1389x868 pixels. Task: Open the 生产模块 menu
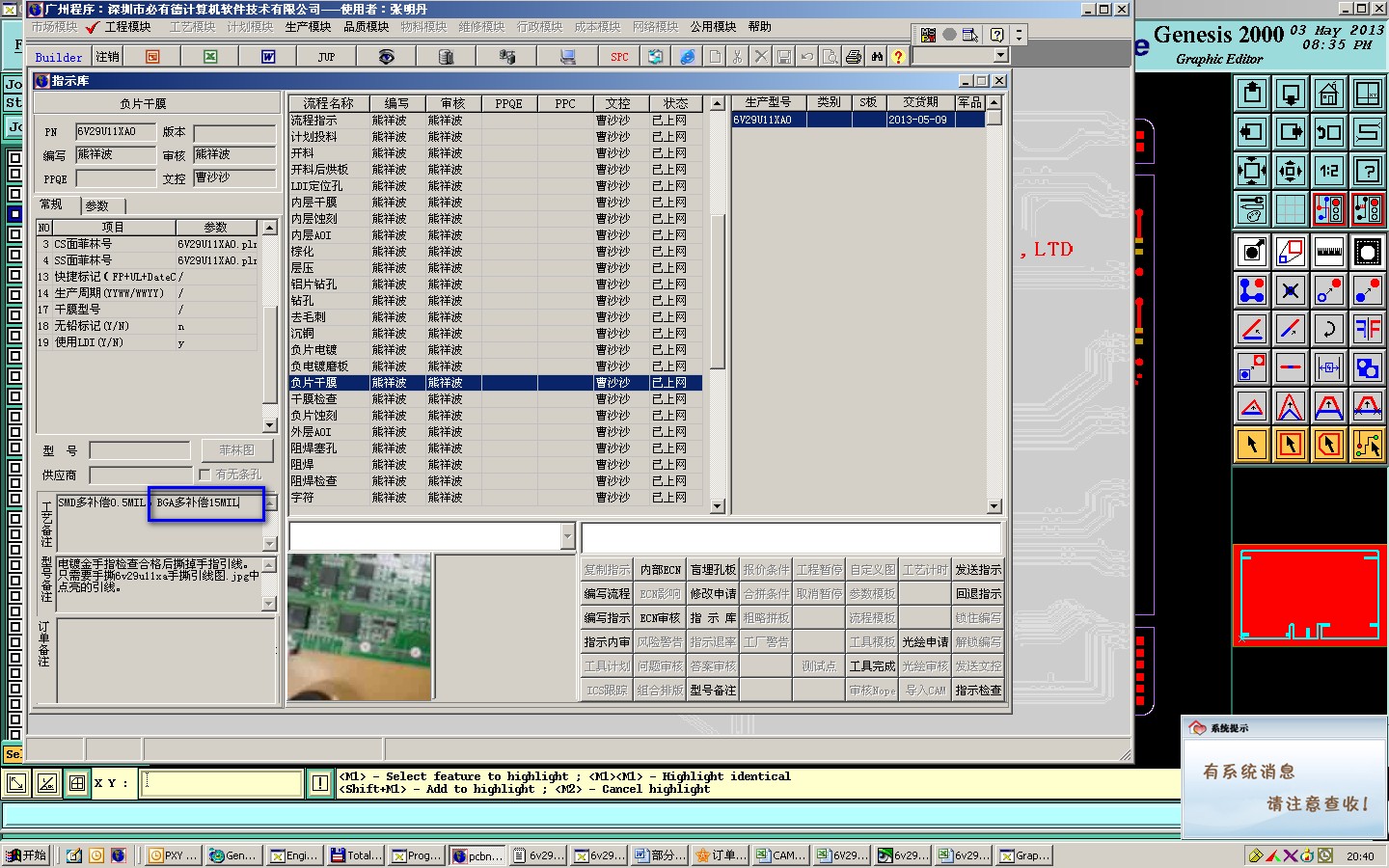point(309,27)
